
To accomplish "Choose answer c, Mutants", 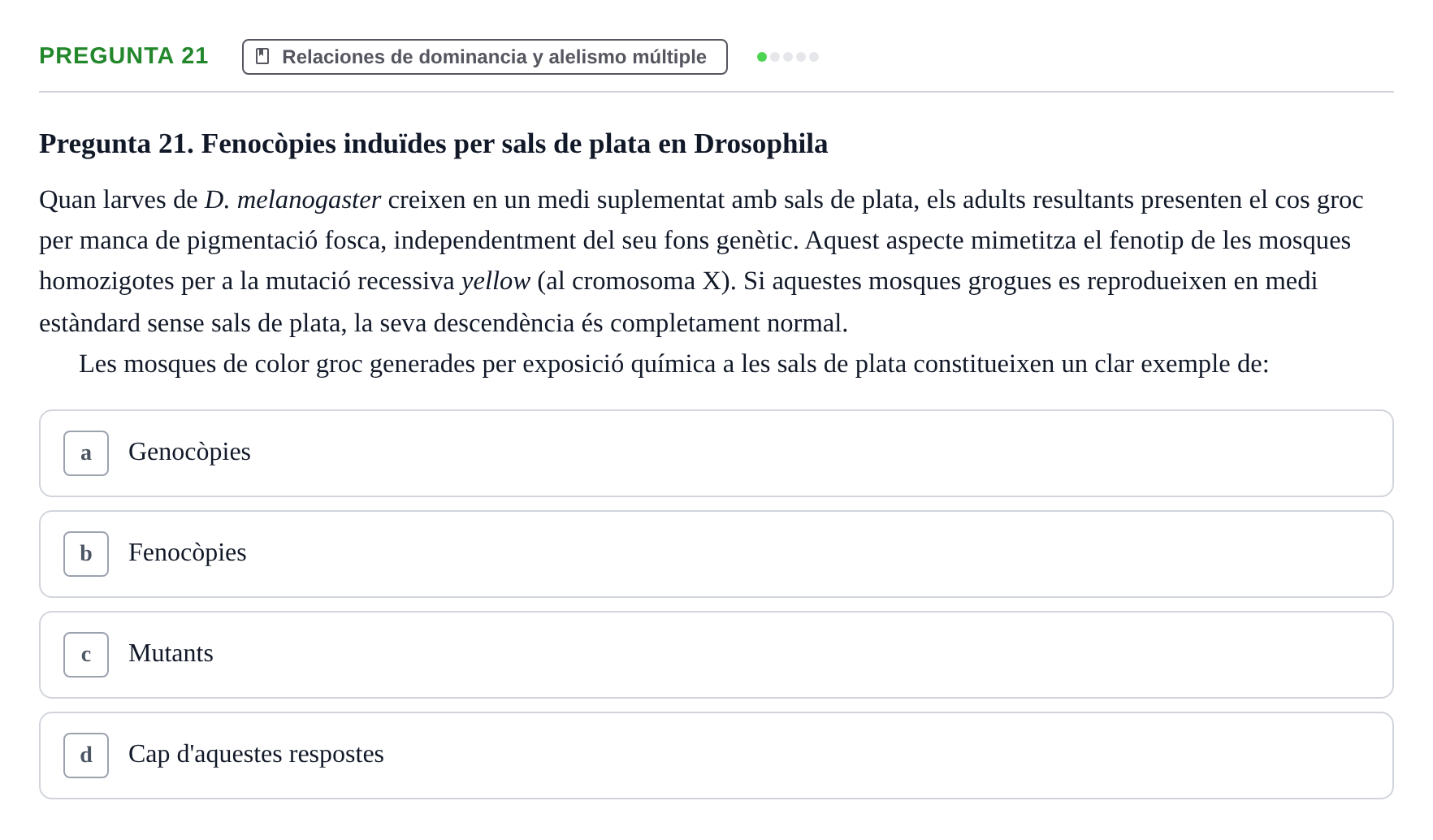I will click(716, 655).
